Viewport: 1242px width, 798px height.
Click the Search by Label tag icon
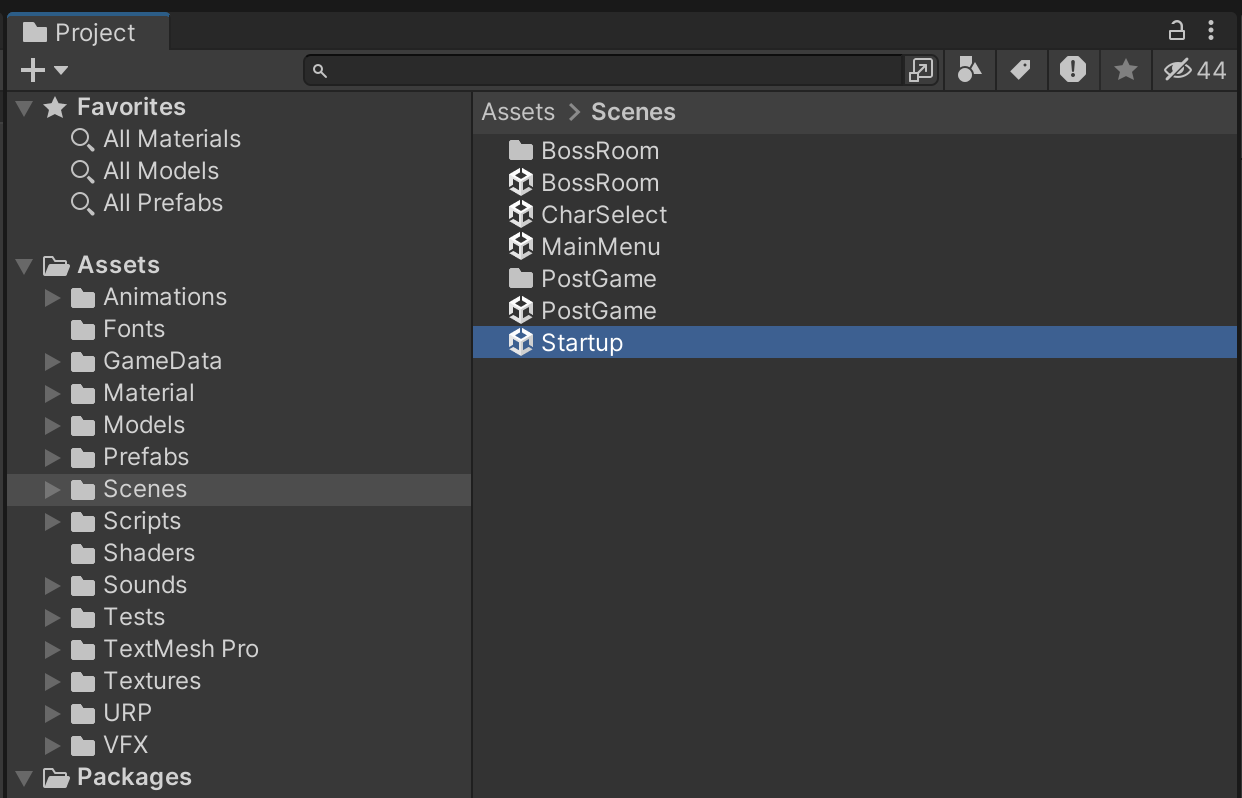pyautogui.click(x=1020, y=70)
